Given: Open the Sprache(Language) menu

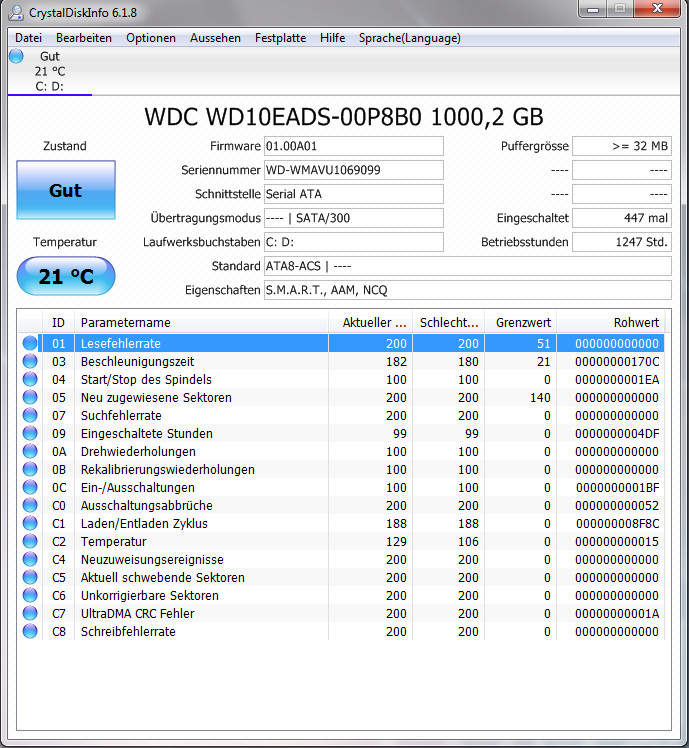Looking at the screenshot, I should (x=410, y=38).
